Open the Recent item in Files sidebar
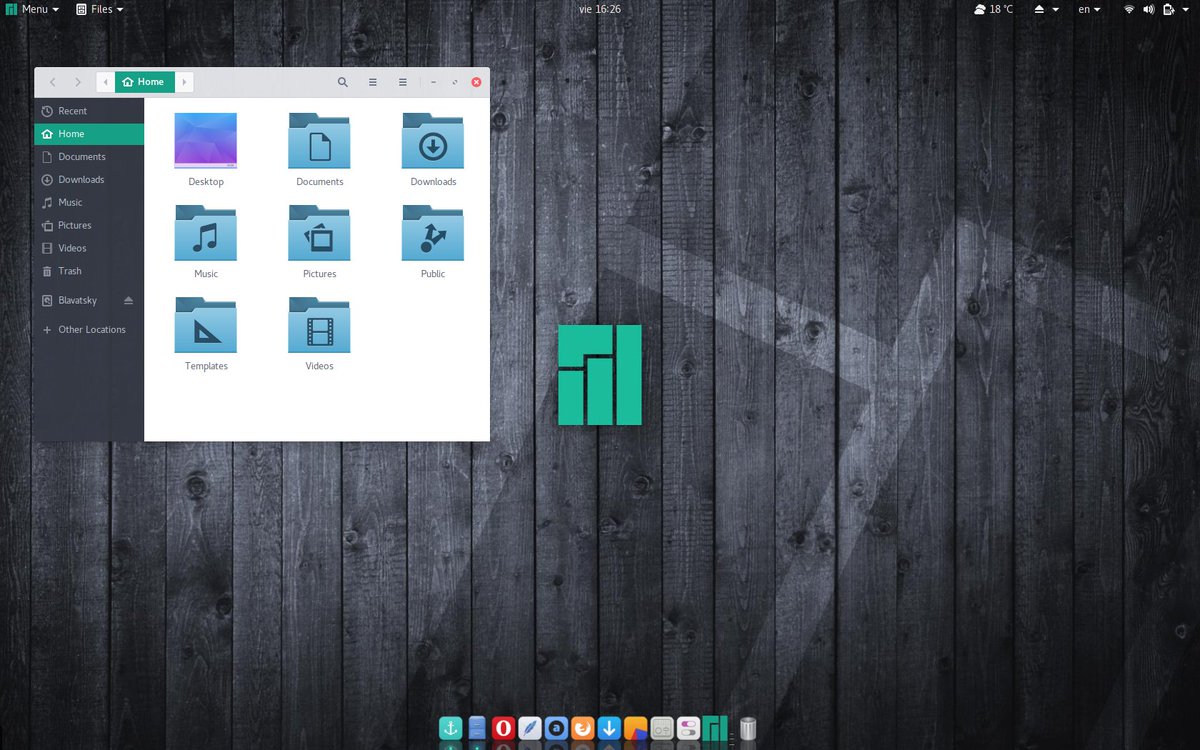 [x=89, y=111]
